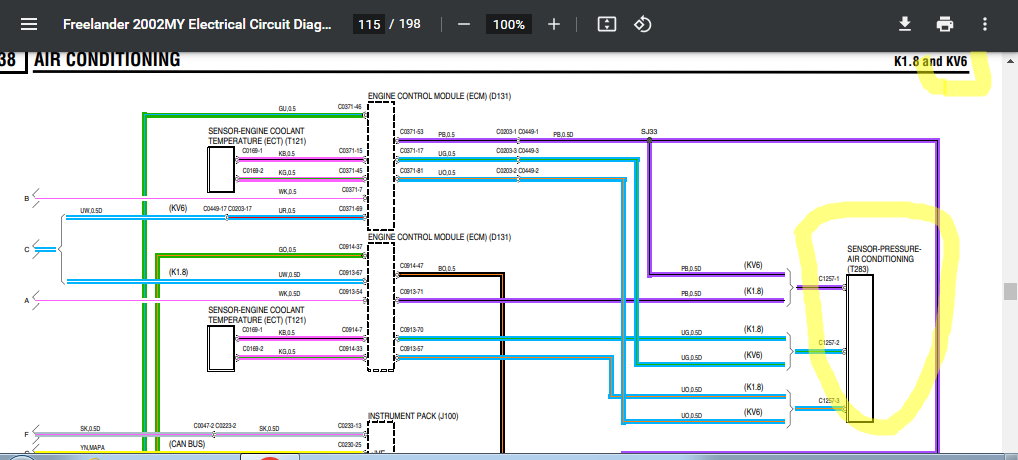Open the sidebar hamburger menu

[x=29, y=25]
